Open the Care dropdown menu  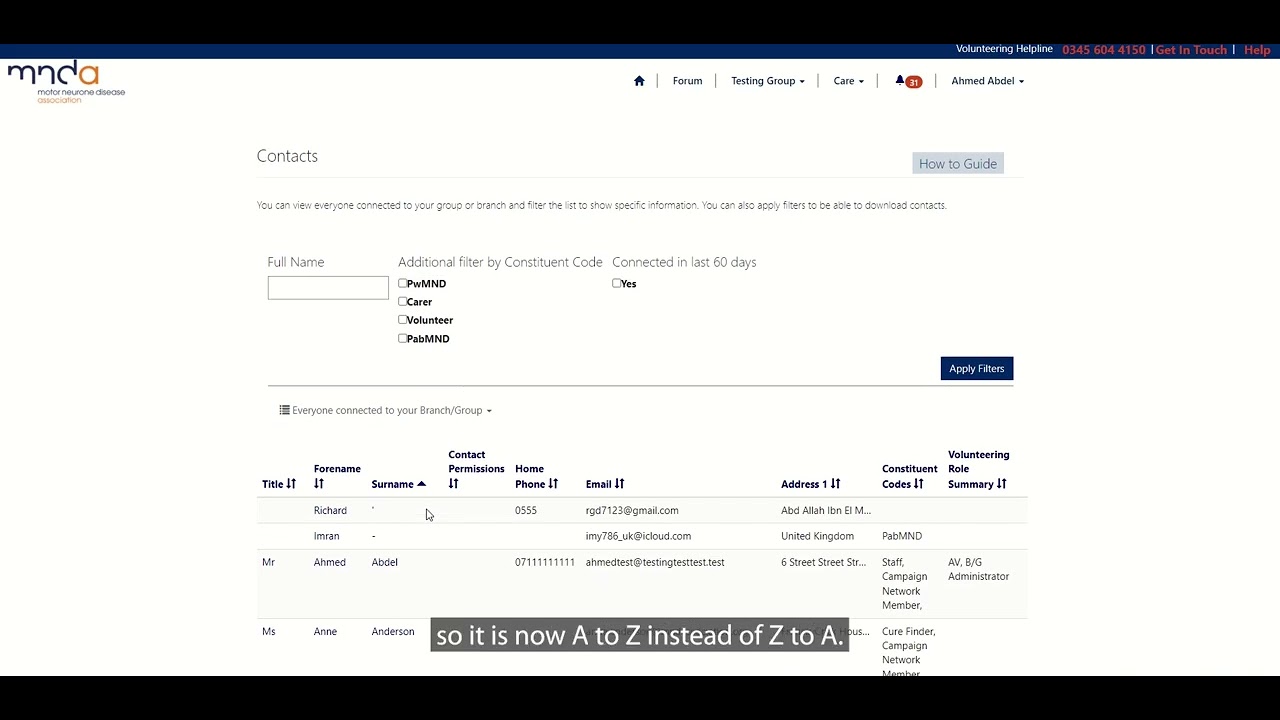(848, 81)
